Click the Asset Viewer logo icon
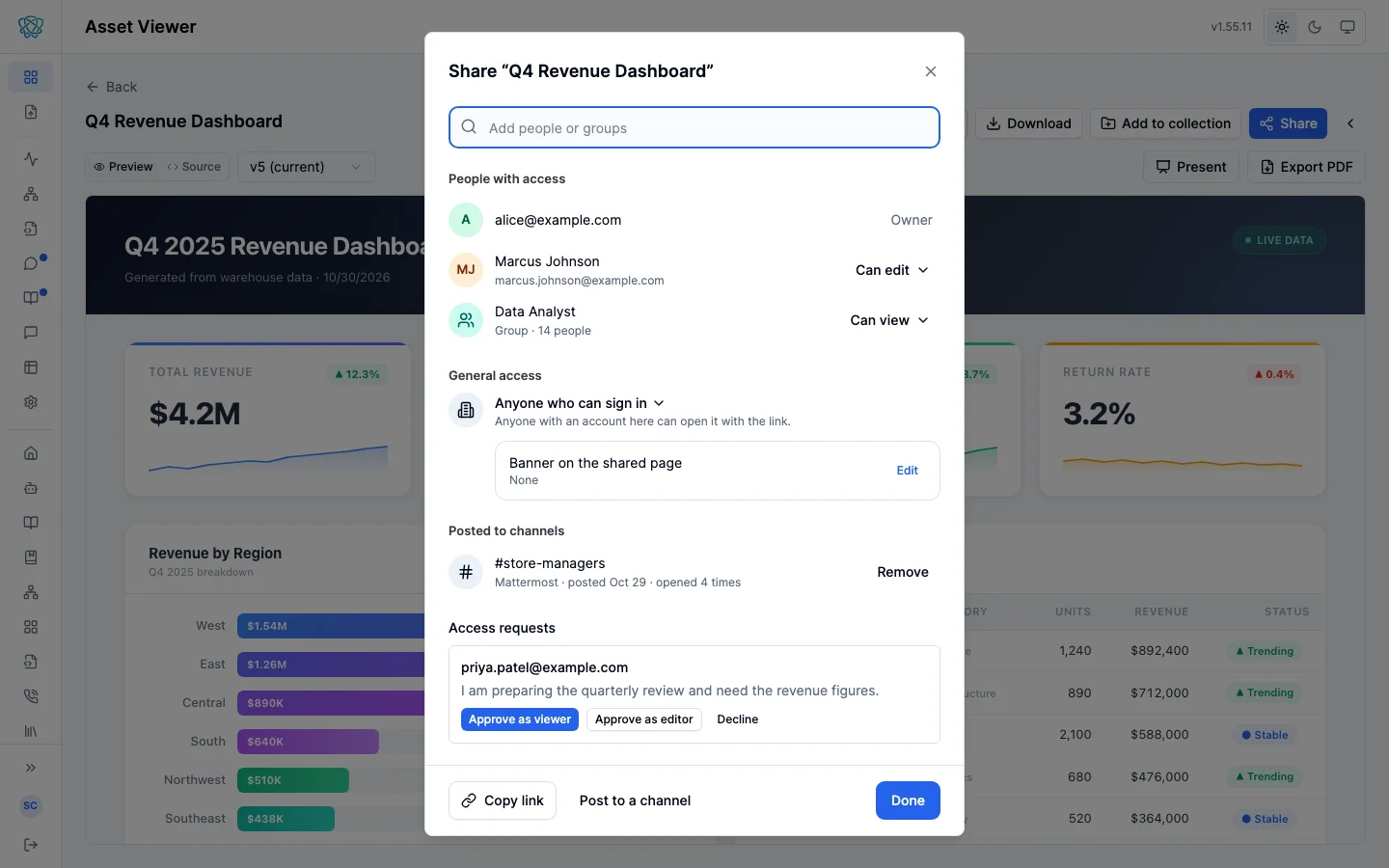This screenshot has width=1389, height=868. (x=31, y=27)
